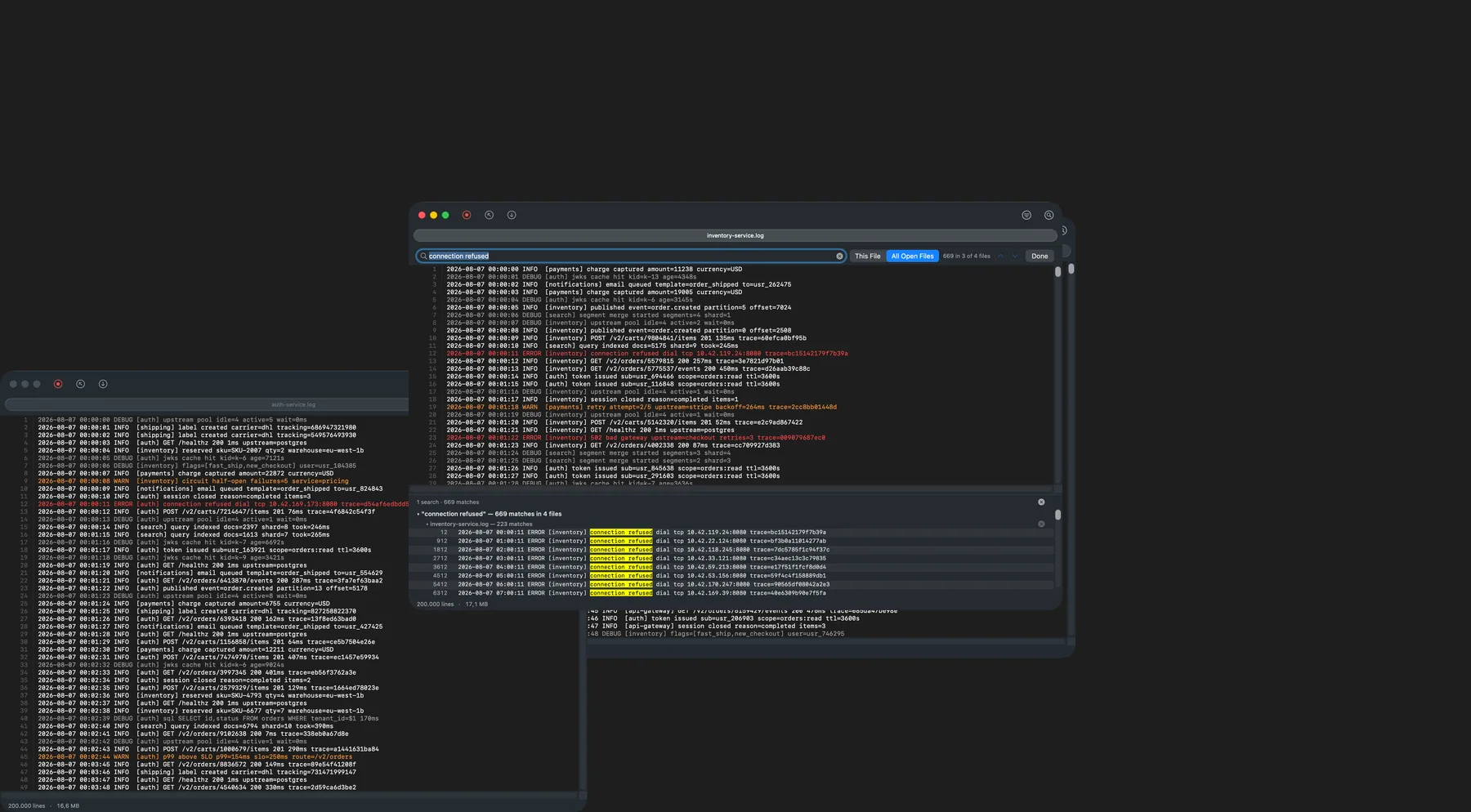1471x812 pixels.
Task: Click the "1 search · 669 matches" summary label
Action: tap(448, 502)
